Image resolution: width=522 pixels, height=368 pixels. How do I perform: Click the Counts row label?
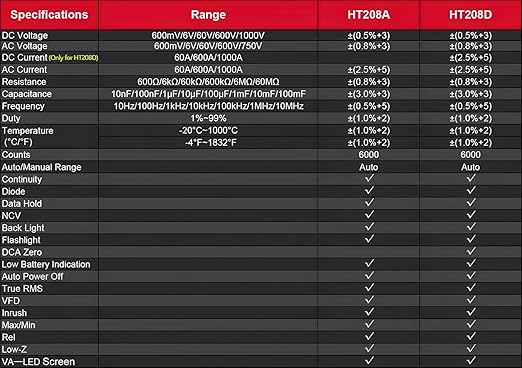(16, 155)
